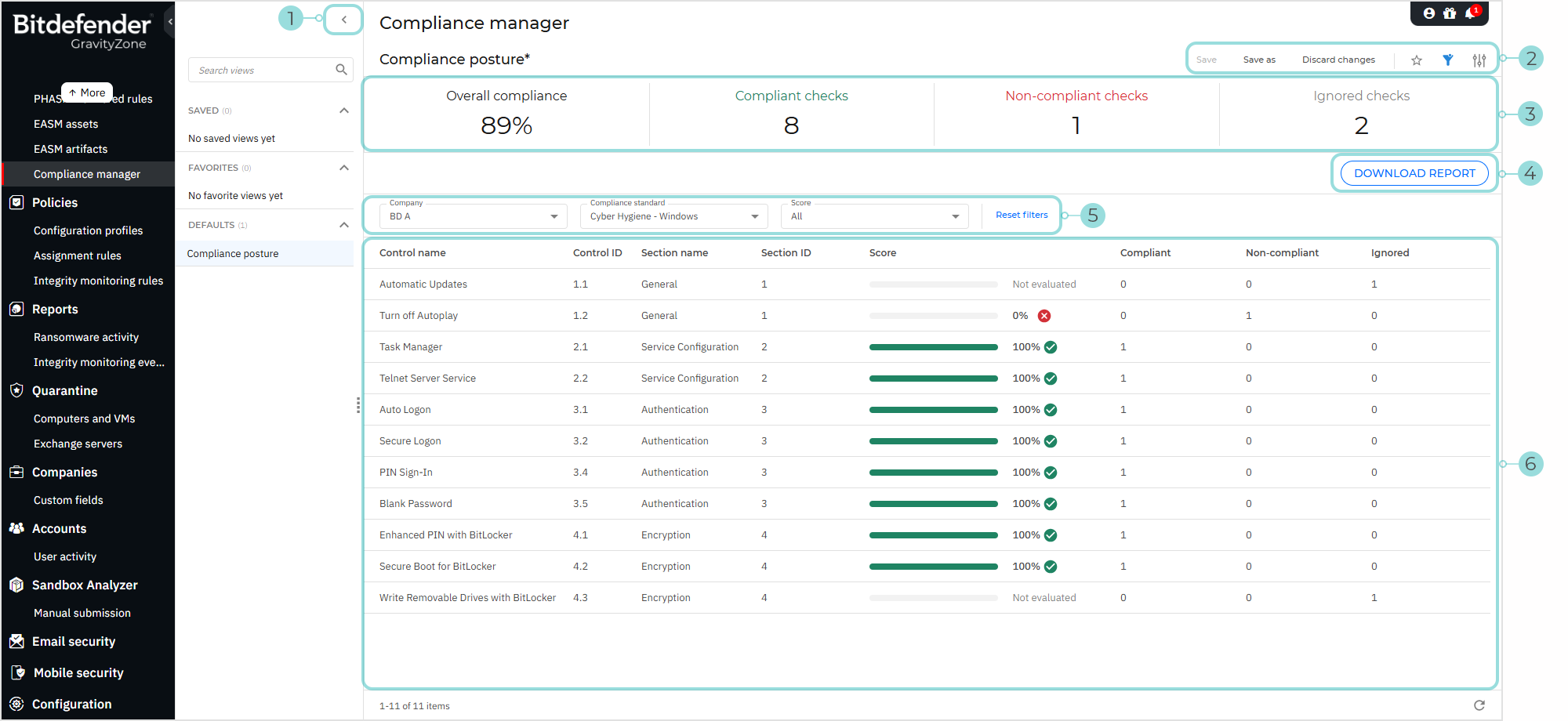Open the notifications bell icon
The width and height of the screenshot is (1568, 721).
coord(1470,13)
